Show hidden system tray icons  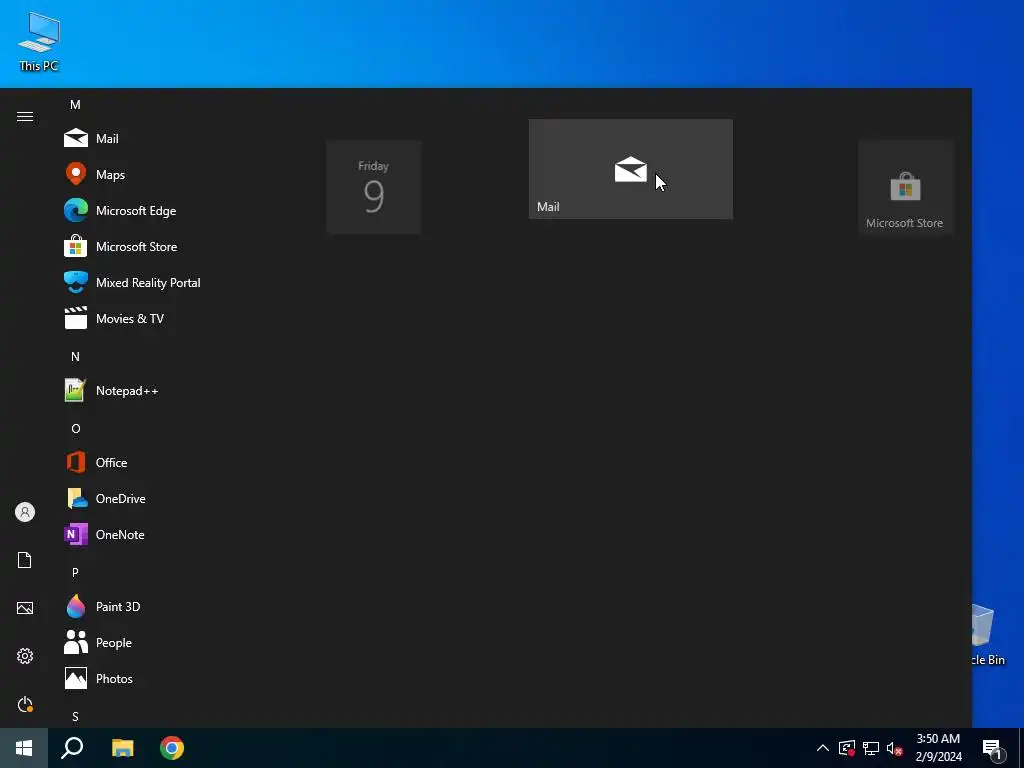823,748
